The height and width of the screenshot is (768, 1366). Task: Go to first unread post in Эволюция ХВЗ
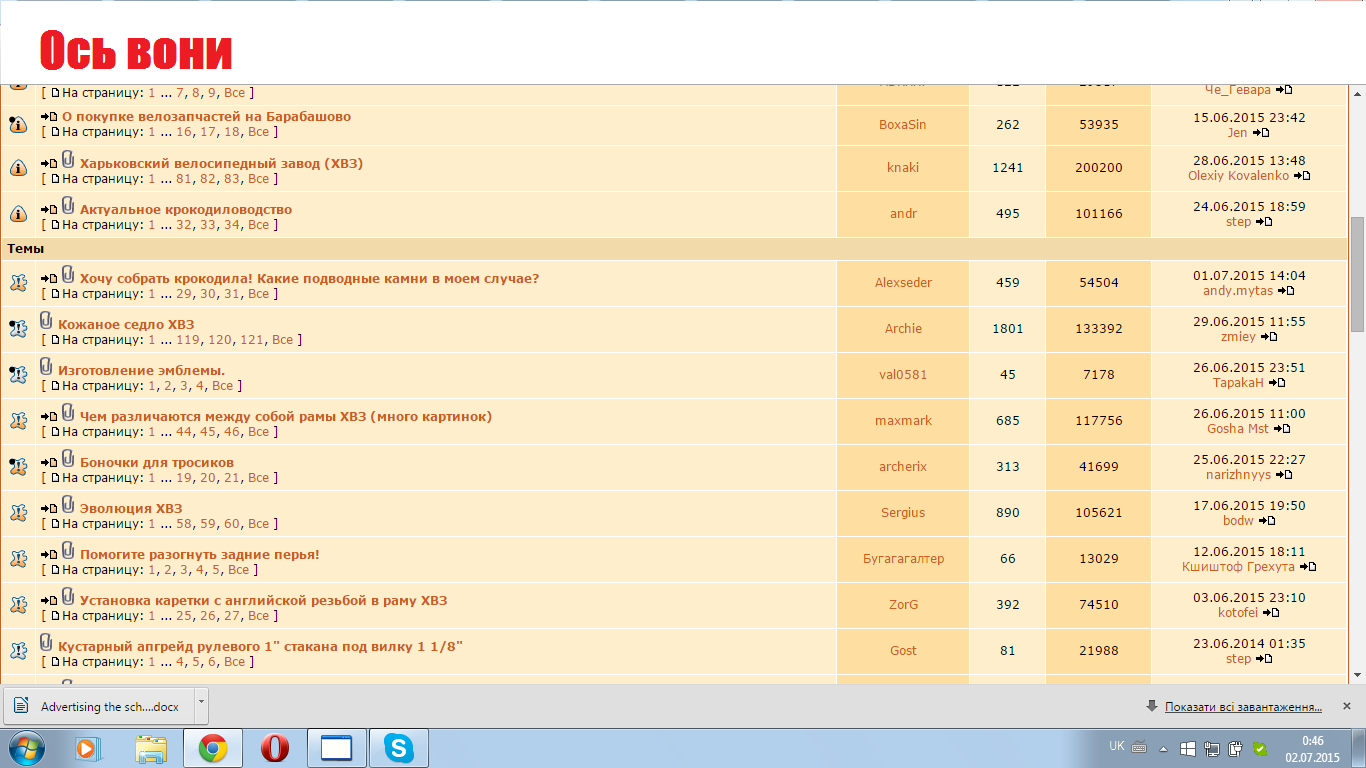coord(49,509)
